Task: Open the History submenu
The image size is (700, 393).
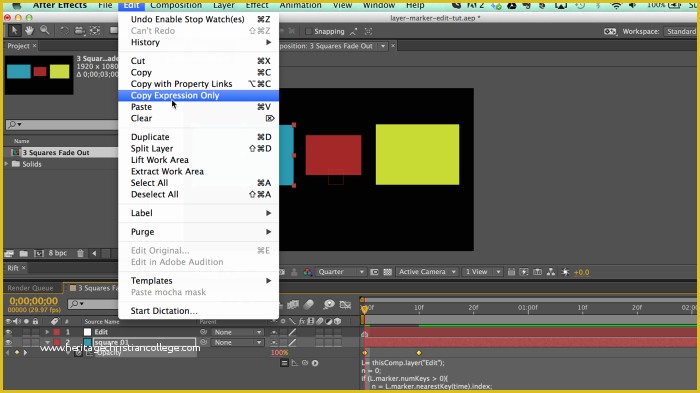Action: pos(198,42)
